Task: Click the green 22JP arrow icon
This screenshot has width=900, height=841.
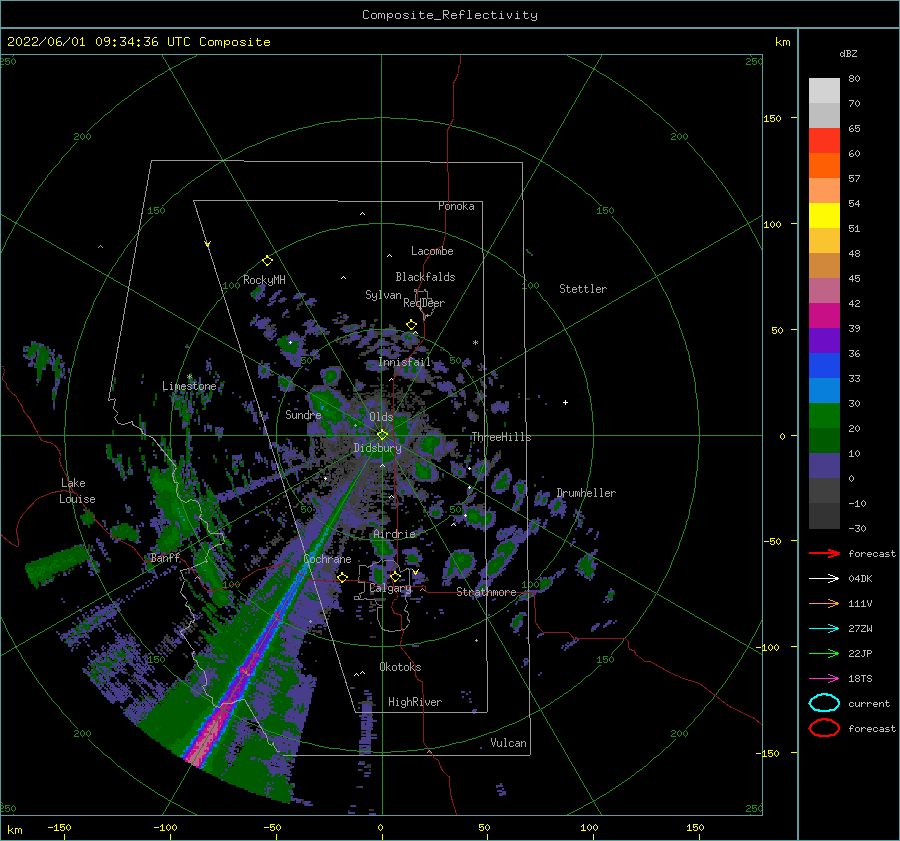Action: 824,653
